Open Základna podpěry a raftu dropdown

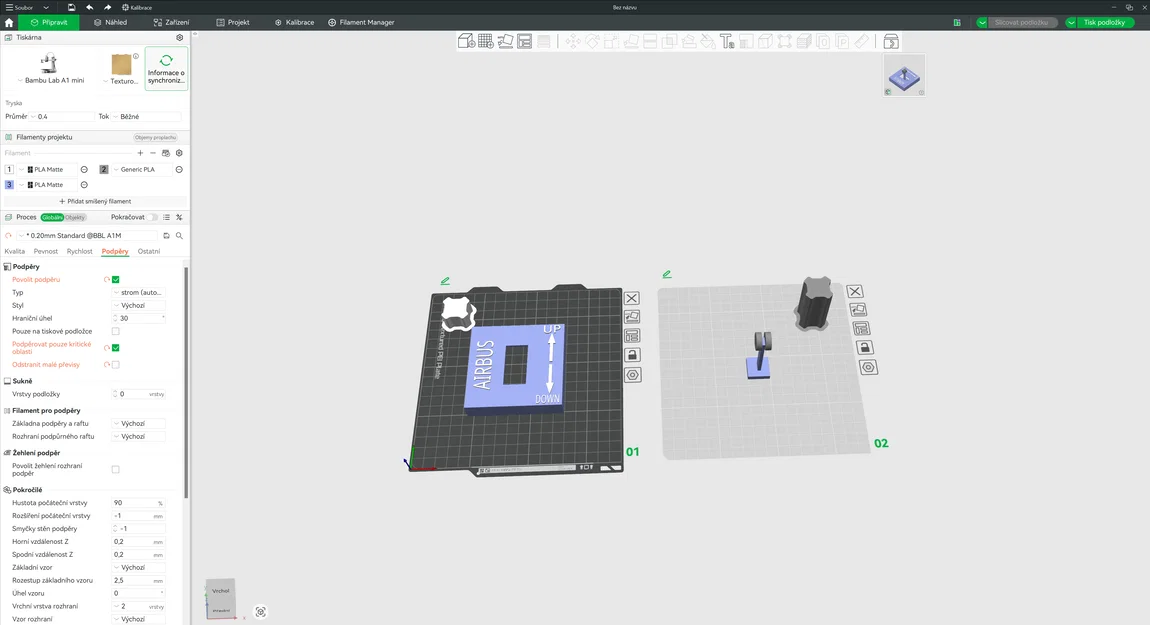[139, 423]
